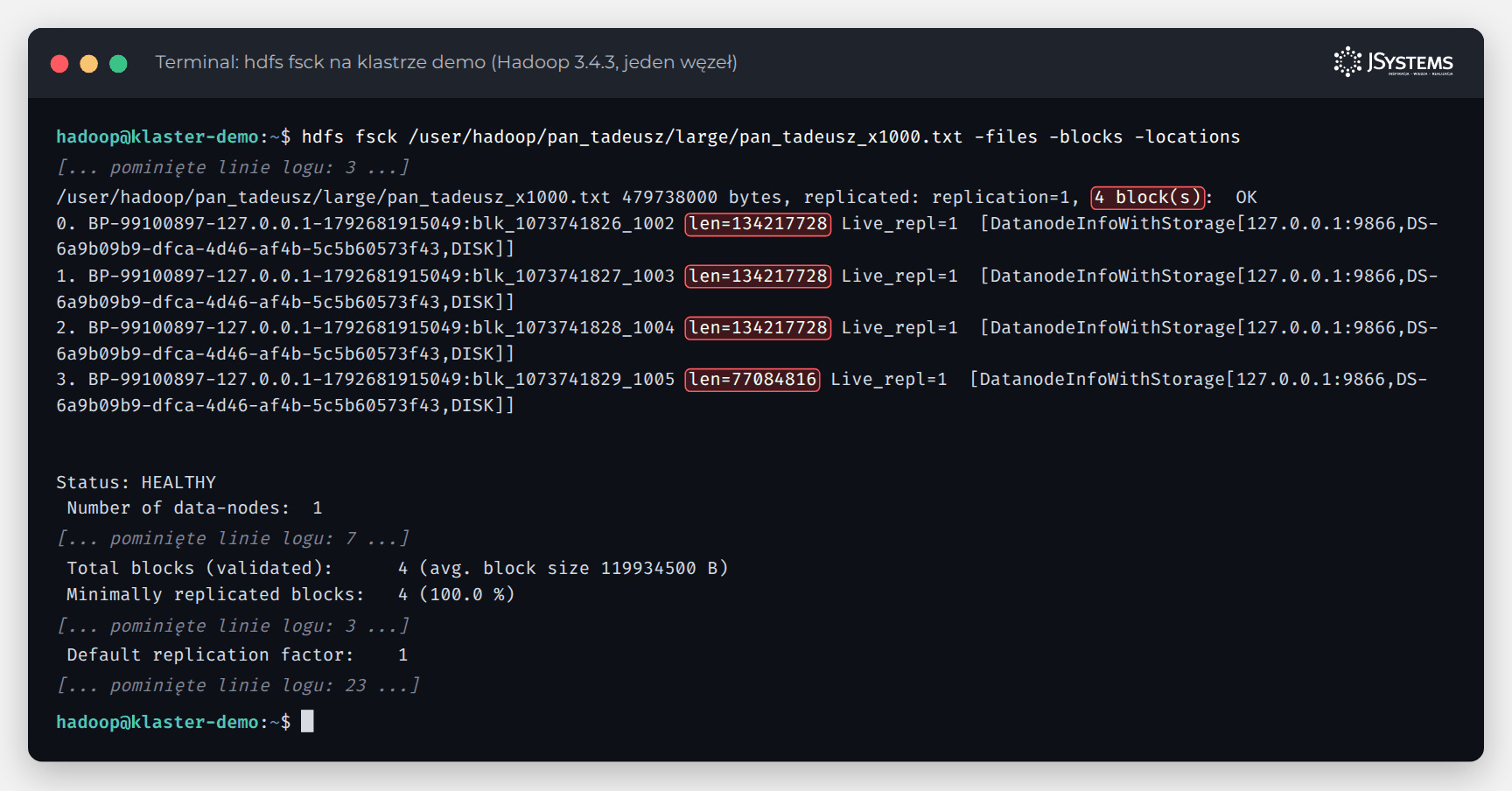Click the OK status after "4 block(s)"
Screen dimensions: 1512x791
[x=1246, y=197]
